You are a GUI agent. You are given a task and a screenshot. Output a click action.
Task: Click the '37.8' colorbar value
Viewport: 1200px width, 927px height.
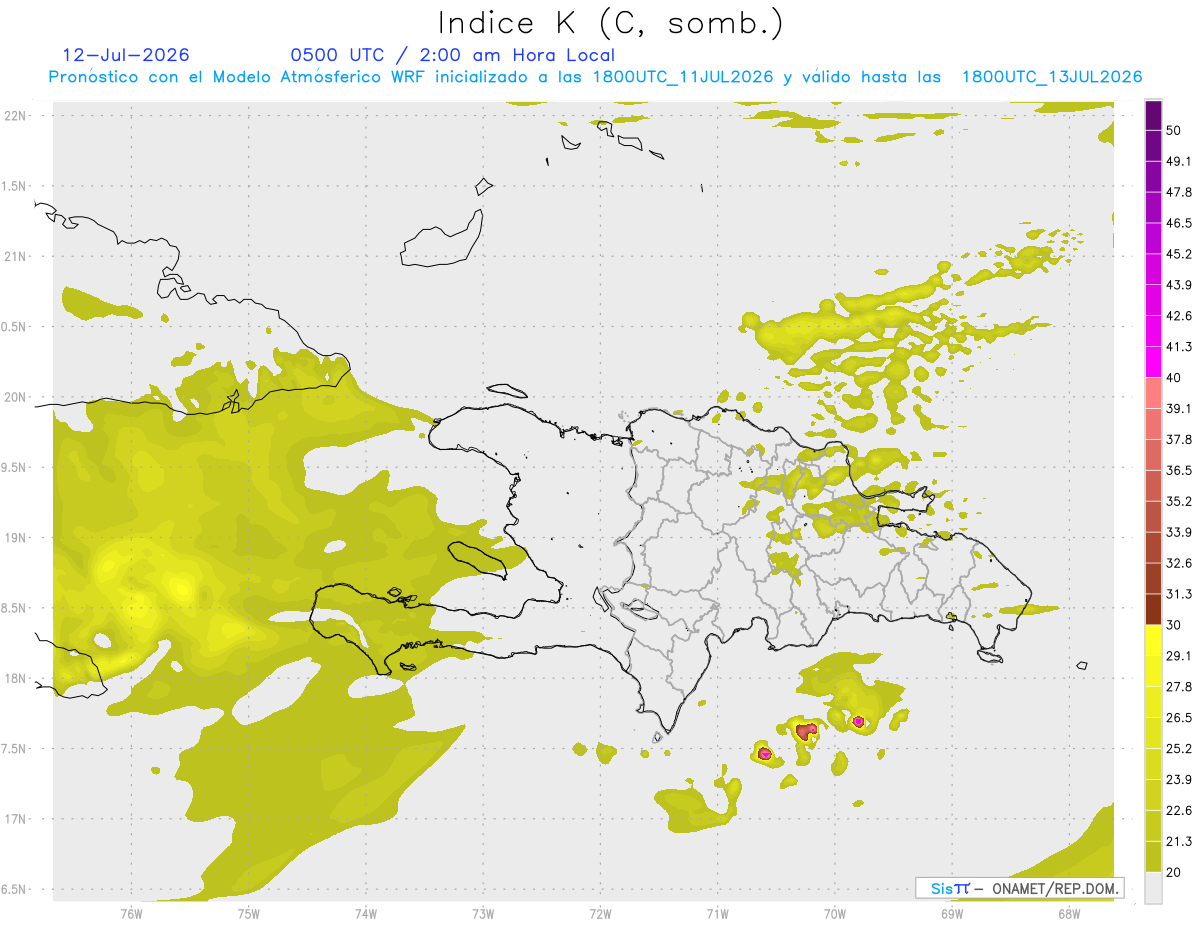[1179, 439]
